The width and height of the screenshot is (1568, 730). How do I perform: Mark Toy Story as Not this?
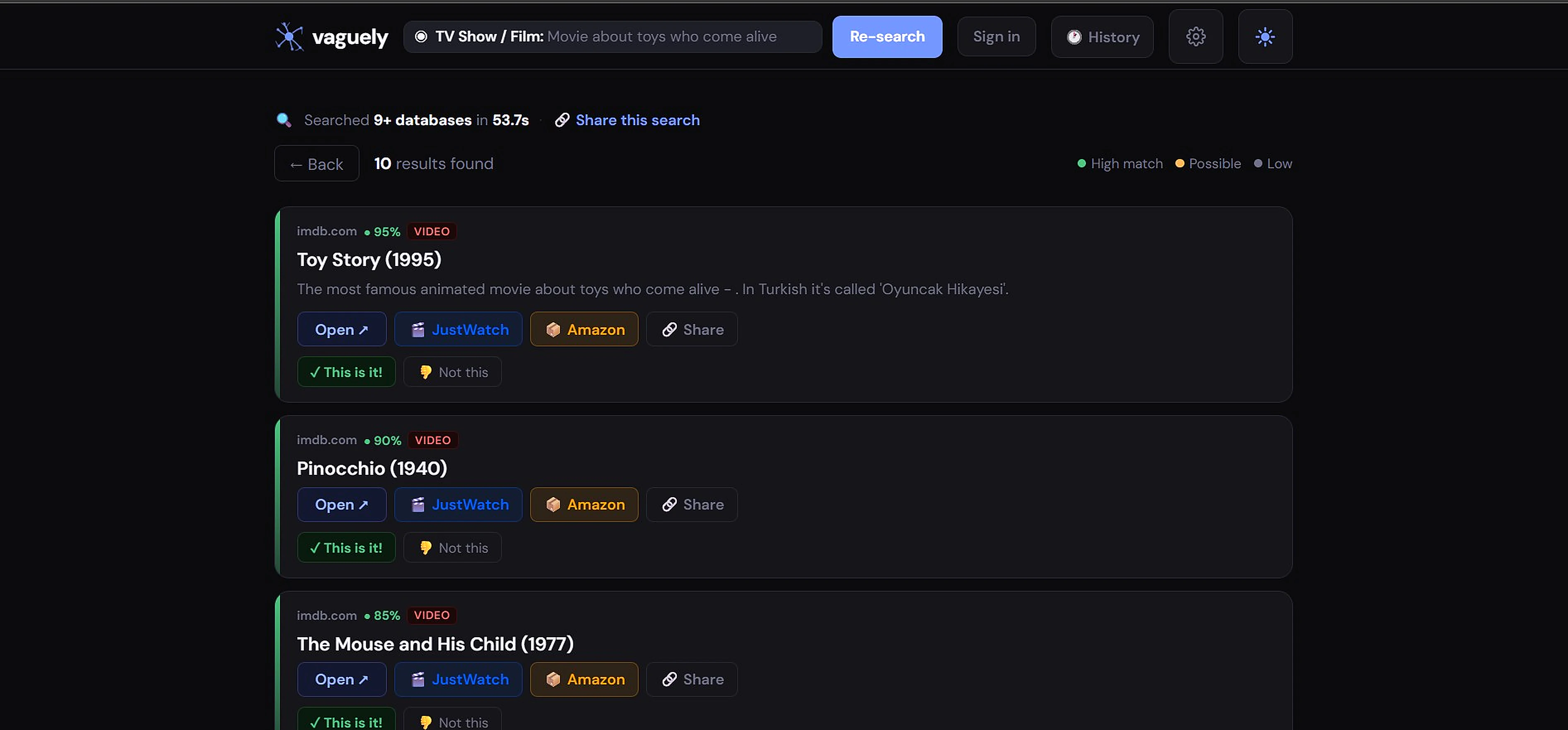452,372
